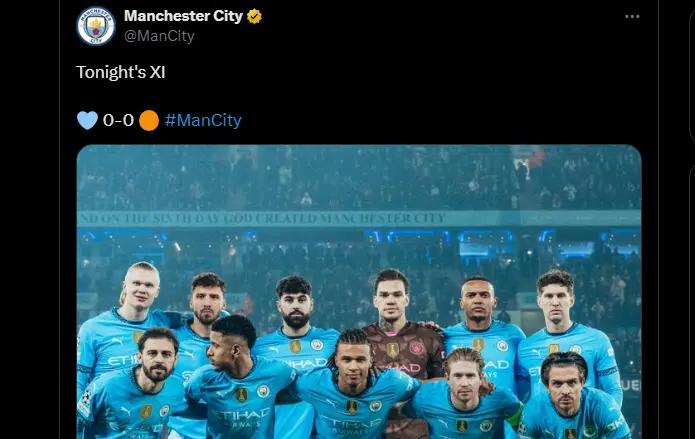Click the club crest on center front-row shirt
The image size is (695, 439).
pyautogui.click(x=375, y=406)
